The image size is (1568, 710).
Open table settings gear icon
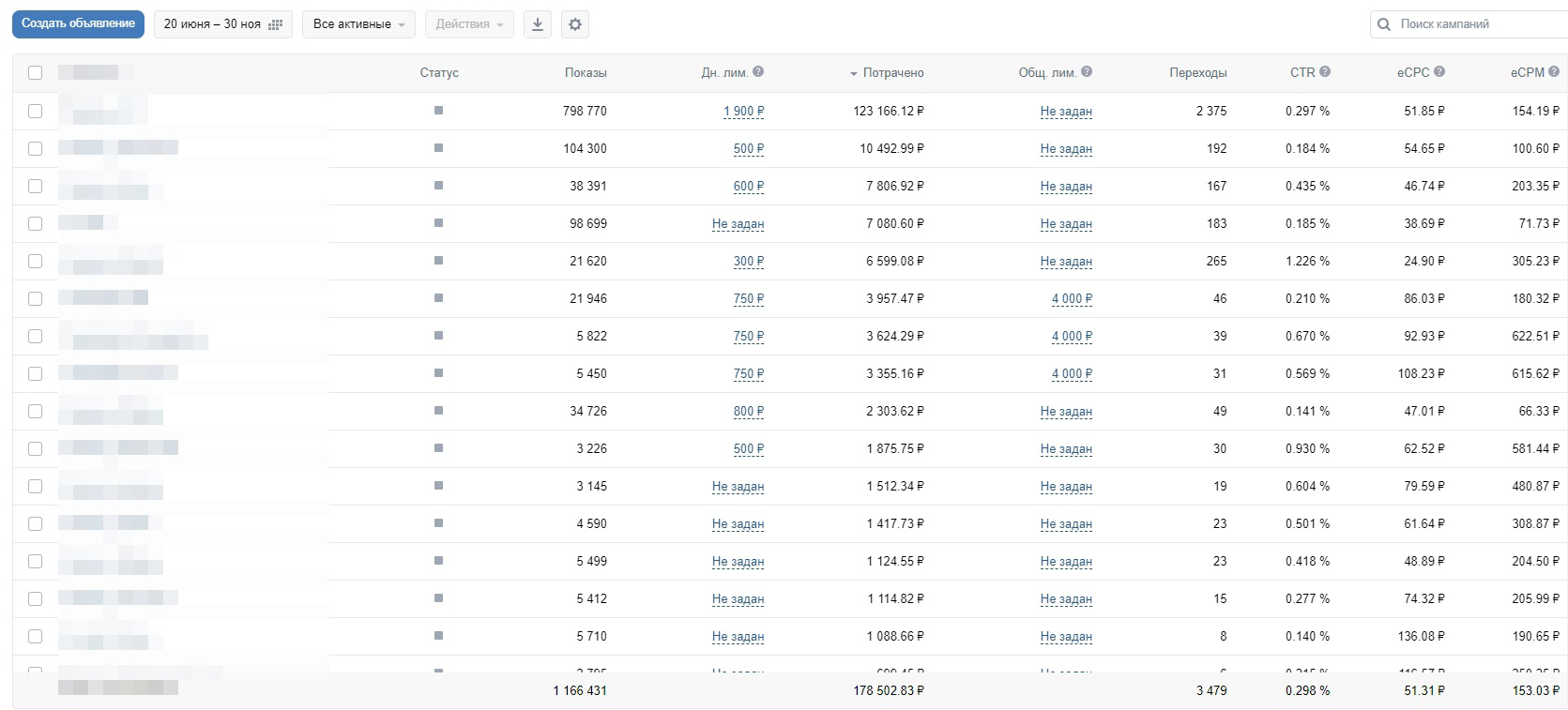coord(575,24)
